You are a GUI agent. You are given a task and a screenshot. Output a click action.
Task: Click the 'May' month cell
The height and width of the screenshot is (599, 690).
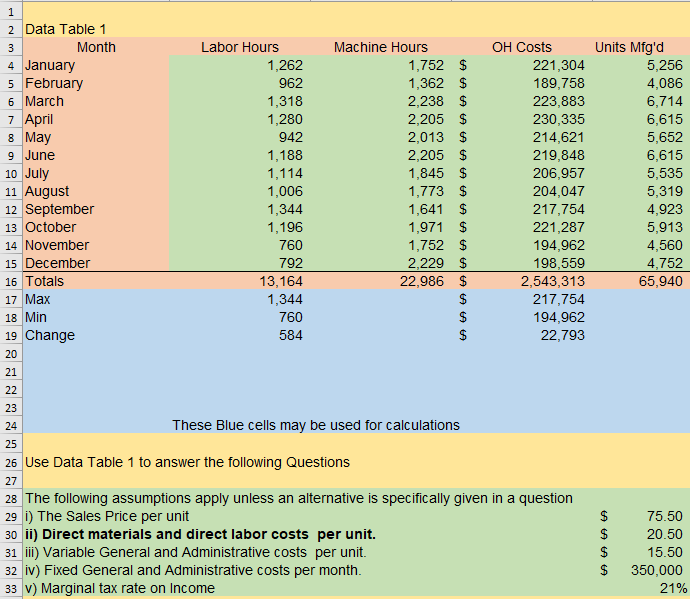point(96,137)
